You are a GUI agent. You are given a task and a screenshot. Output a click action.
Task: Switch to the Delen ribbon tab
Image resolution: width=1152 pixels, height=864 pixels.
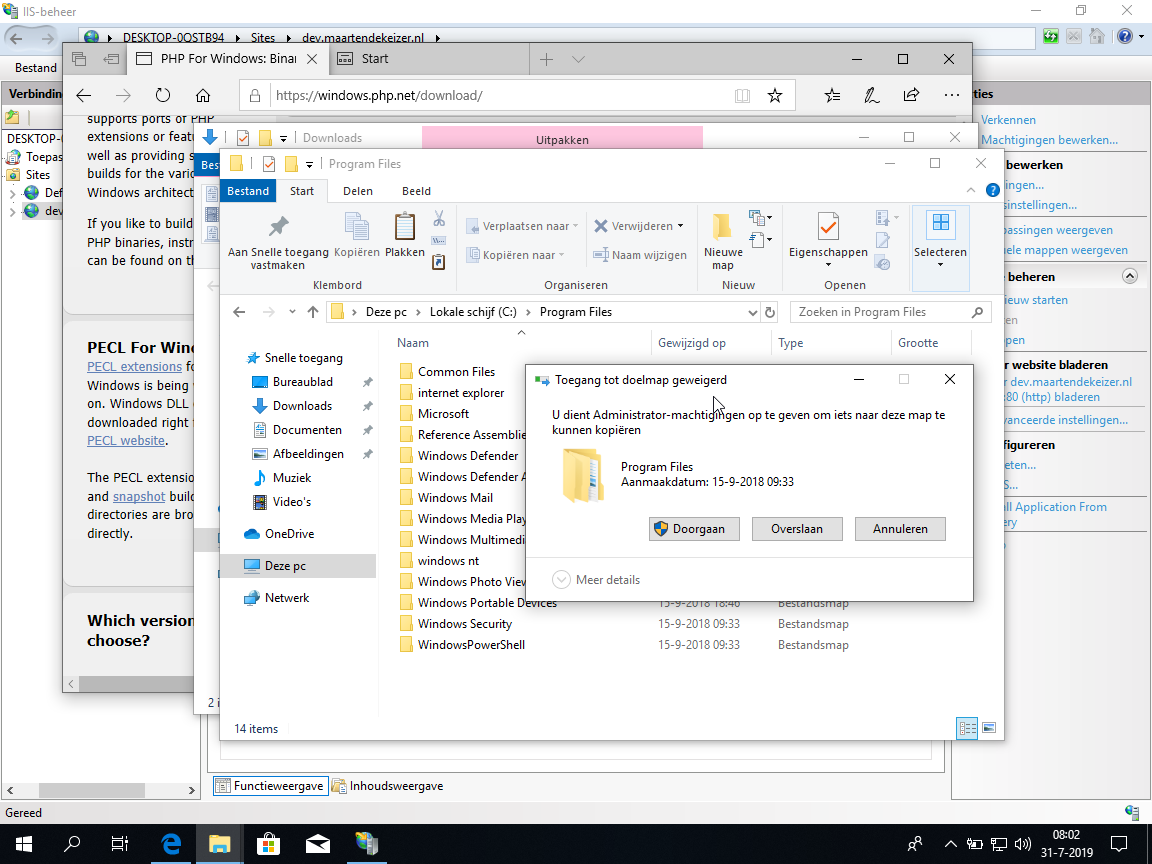(x=358, y=191)
